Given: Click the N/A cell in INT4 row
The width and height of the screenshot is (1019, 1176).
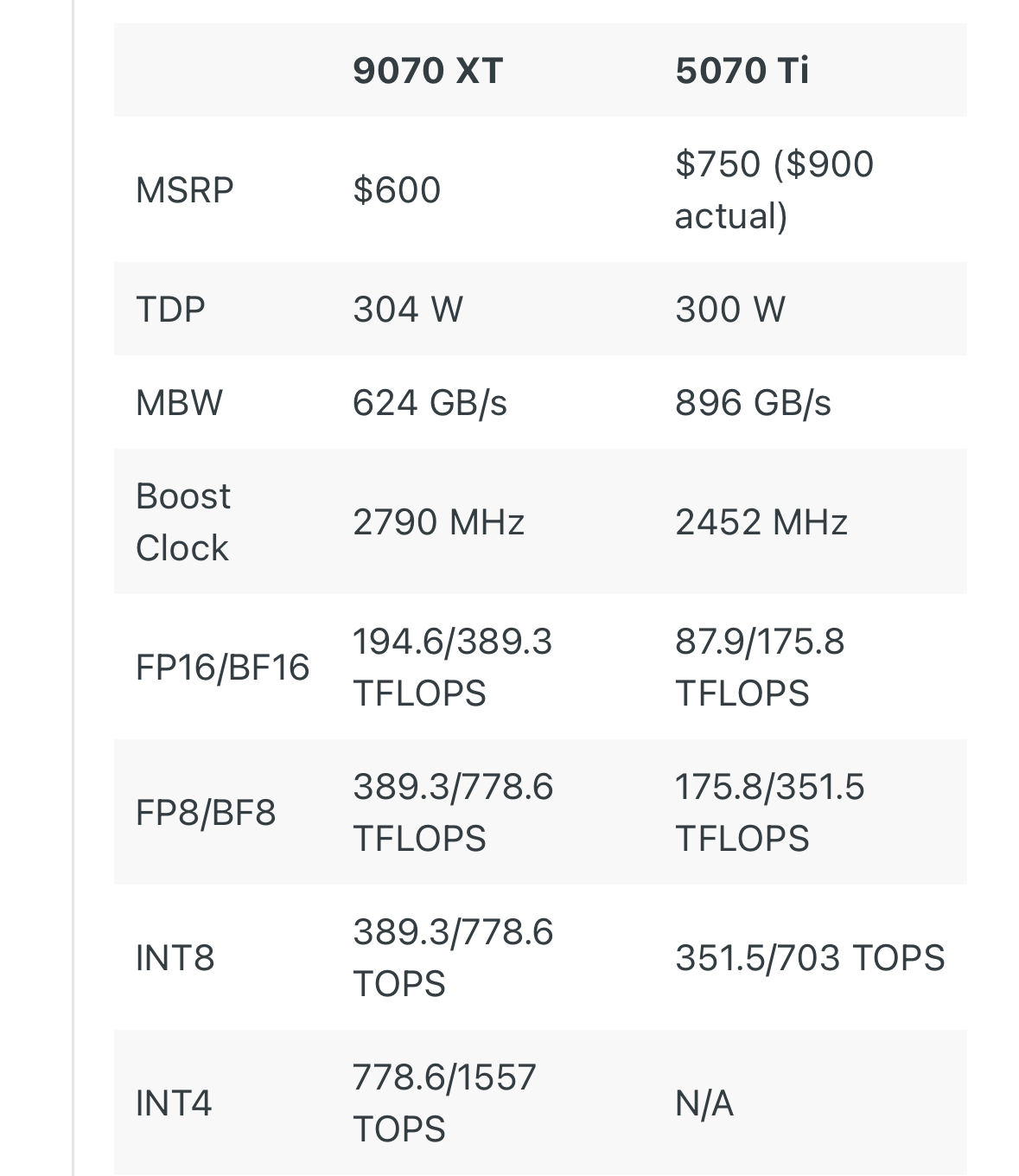Looking at the screenshot, I should (x=704, y=1103).
